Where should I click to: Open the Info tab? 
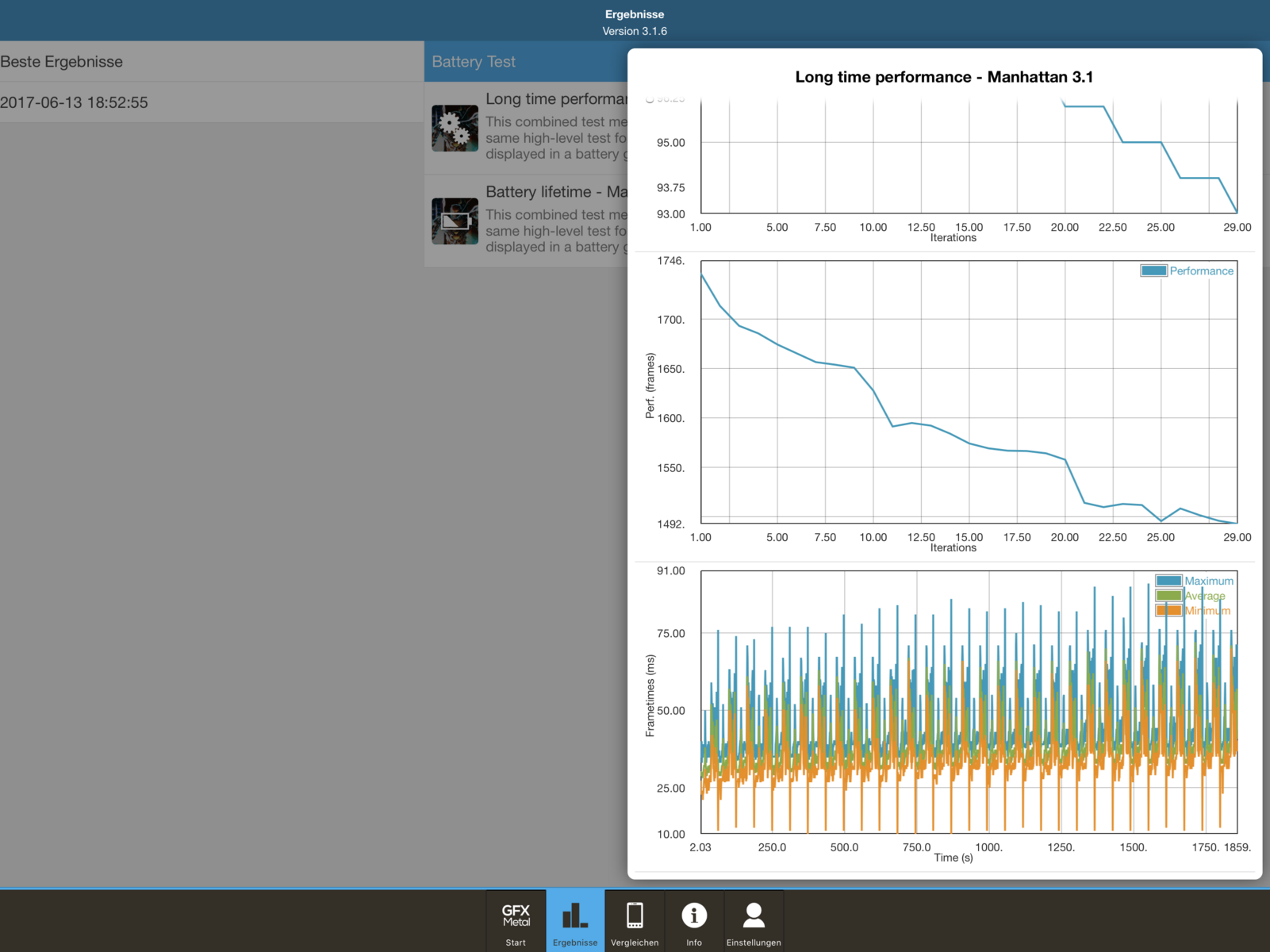[x=694, y=920]
